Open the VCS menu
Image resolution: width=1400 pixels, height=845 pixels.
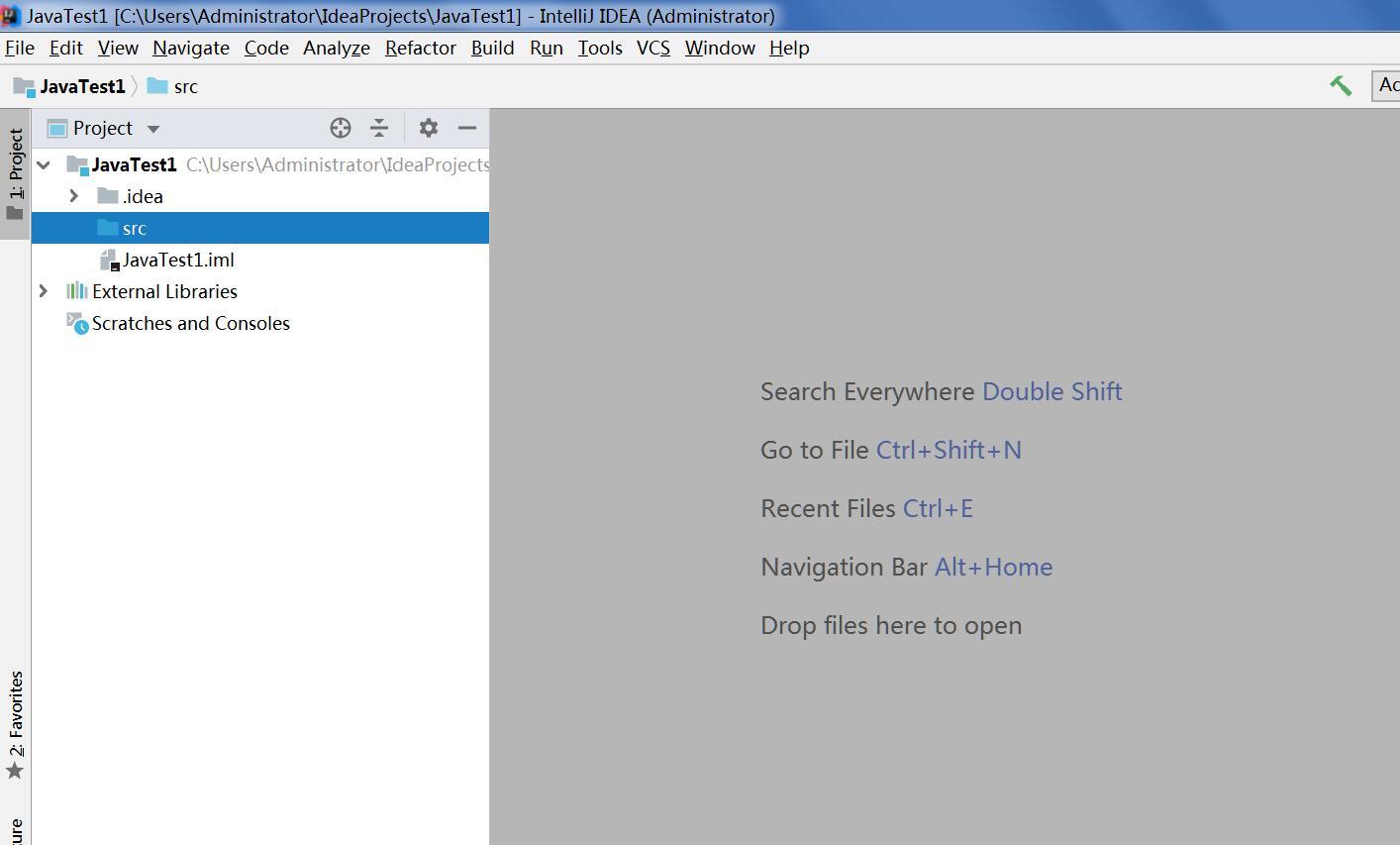pos(653,48)
